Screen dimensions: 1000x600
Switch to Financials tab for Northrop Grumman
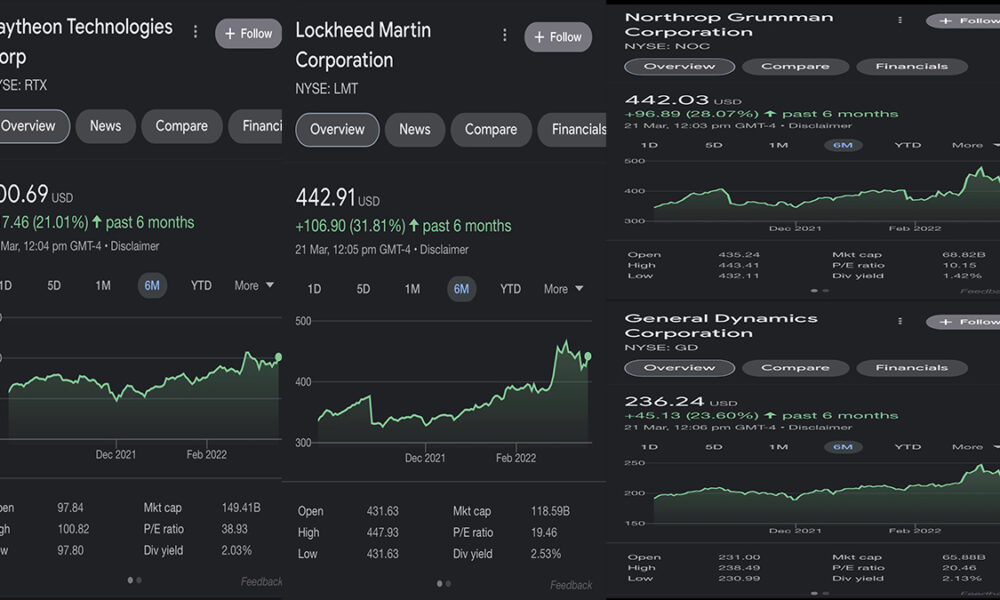pyautogui.click(x=911, y=67)
